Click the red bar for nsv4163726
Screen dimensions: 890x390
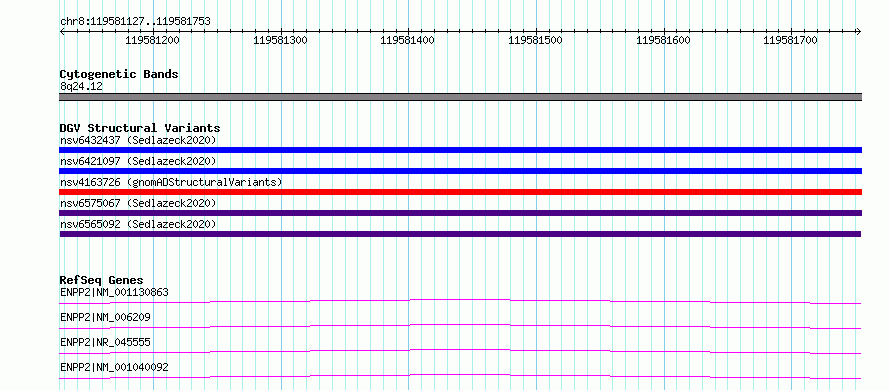click(x=460, y=192)
